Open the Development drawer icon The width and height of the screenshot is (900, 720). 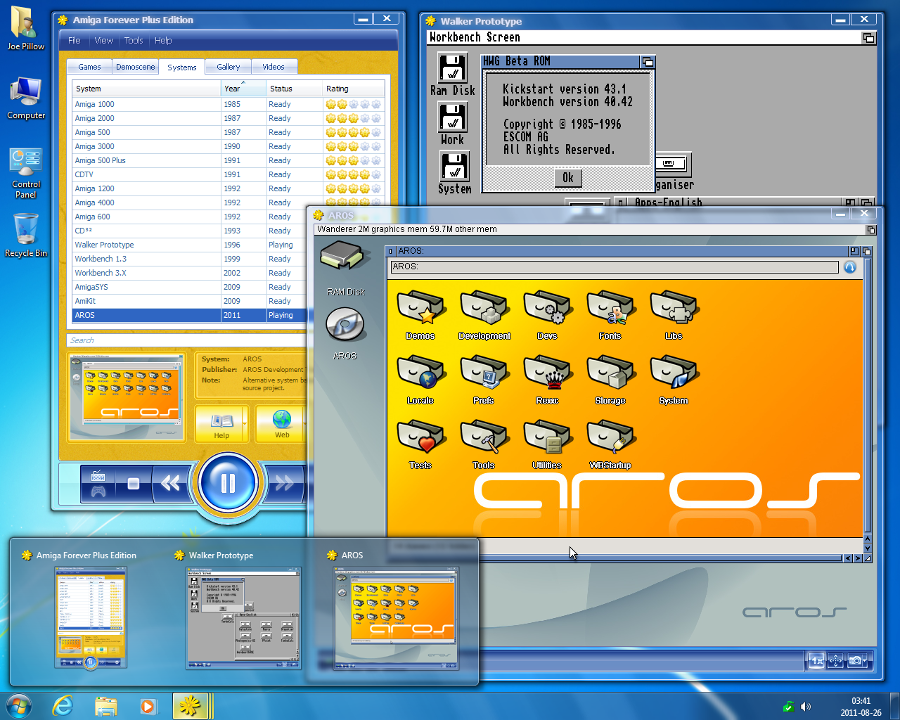pyautogui.click(x=484, y=311)
